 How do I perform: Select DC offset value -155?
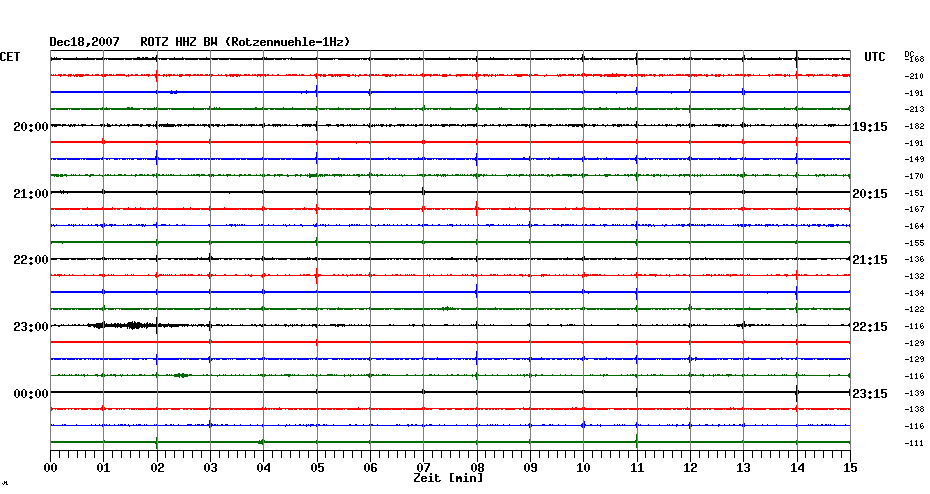pyautogui.click(x=914, y=243)
